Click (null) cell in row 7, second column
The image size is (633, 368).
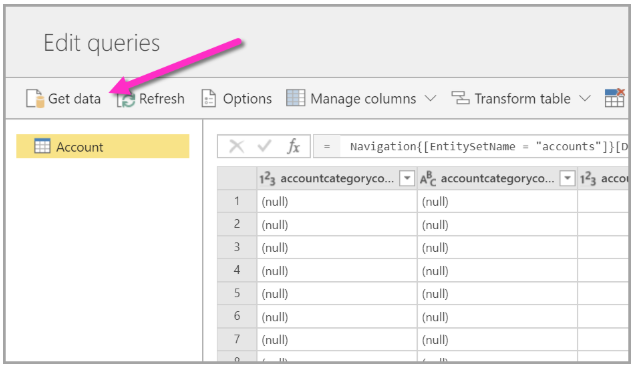pyautogui.click(x=497, y=339)
